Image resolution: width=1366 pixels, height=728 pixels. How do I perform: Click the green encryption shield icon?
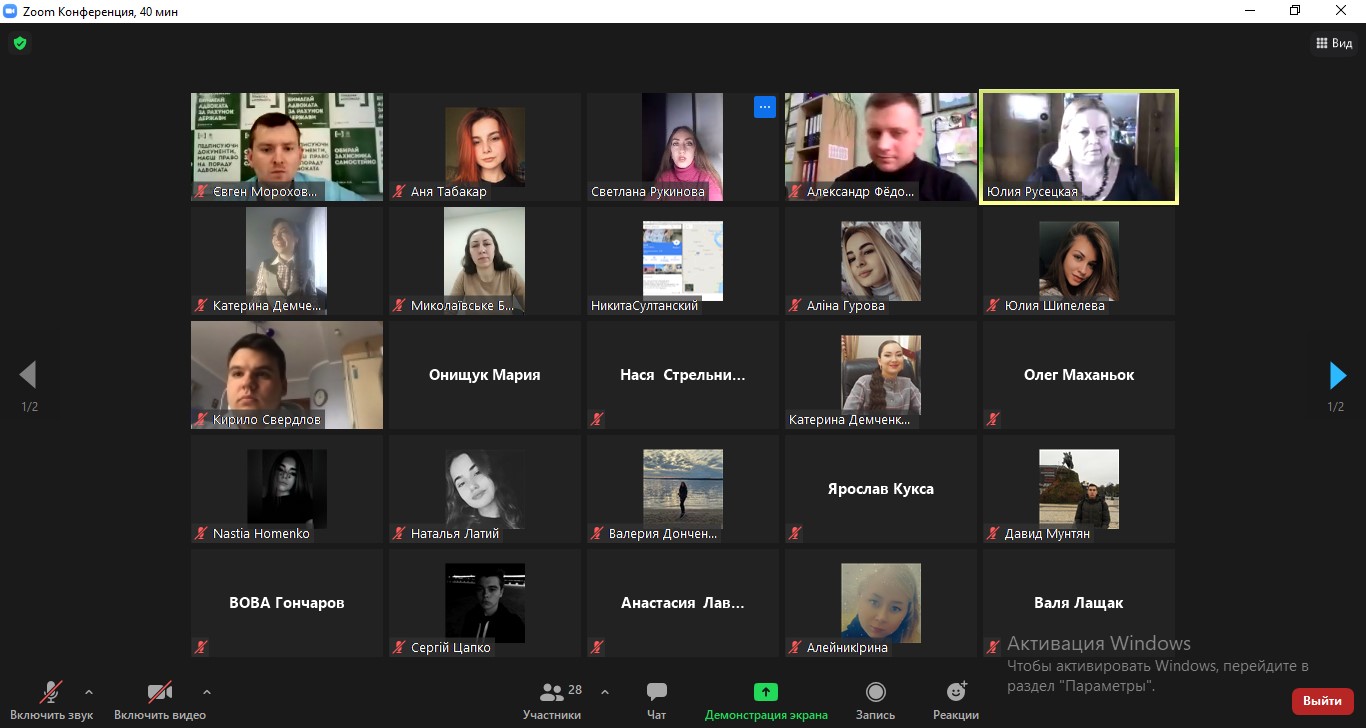coord(19,43)
